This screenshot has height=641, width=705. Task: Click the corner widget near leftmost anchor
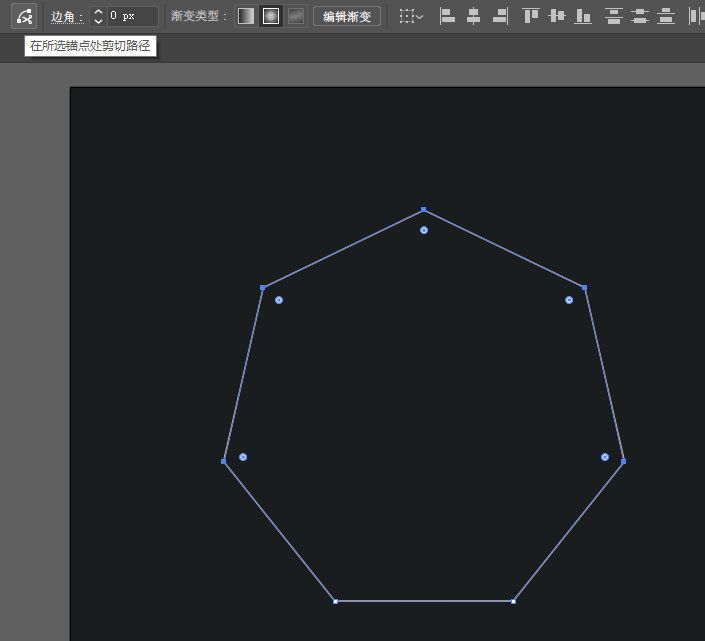point(243,457)
